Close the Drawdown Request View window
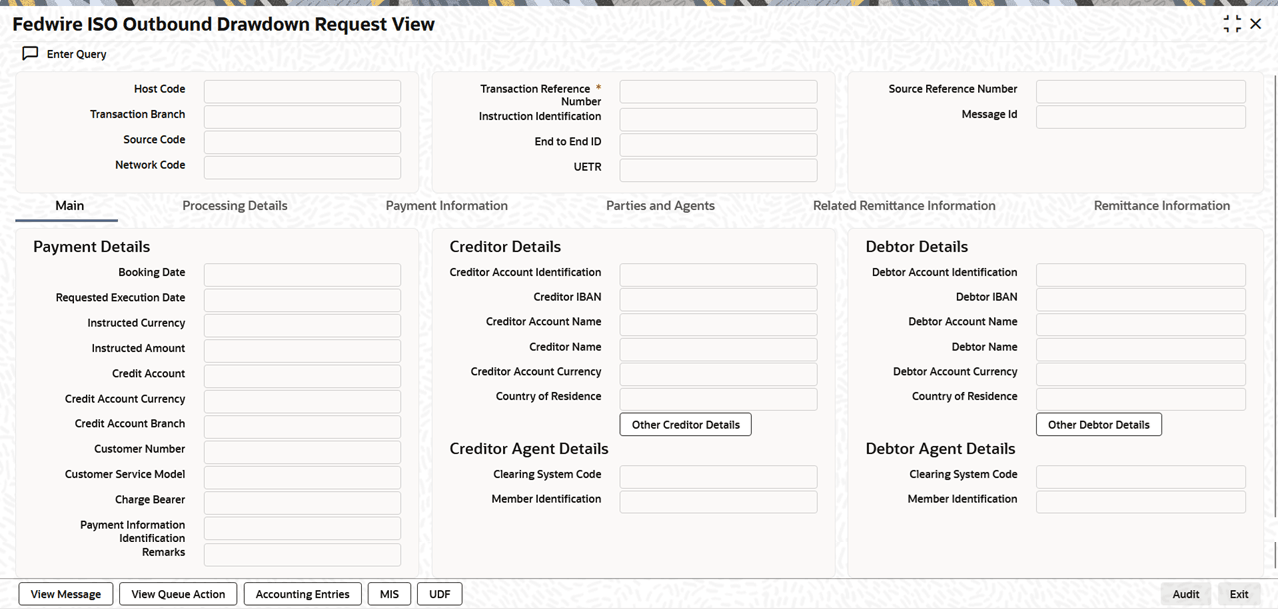The image size is (1278, 609). point(1256,24)
